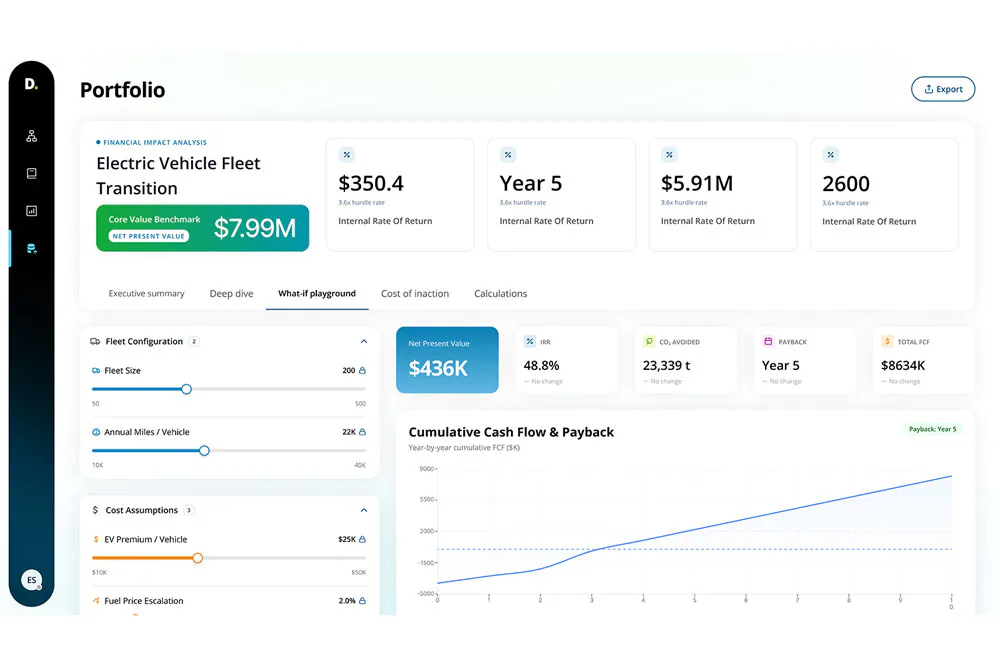Switch to Executive summary tab
This screenshot has height=667, width=1000.
pyautogui.click(x=146, y=293)
